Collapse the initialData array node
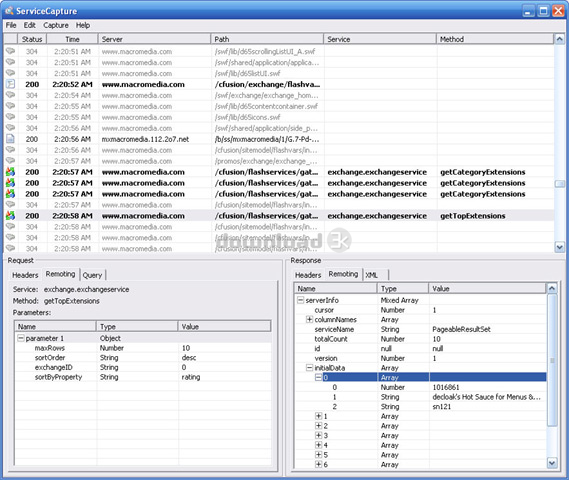 tap(309, 368)
